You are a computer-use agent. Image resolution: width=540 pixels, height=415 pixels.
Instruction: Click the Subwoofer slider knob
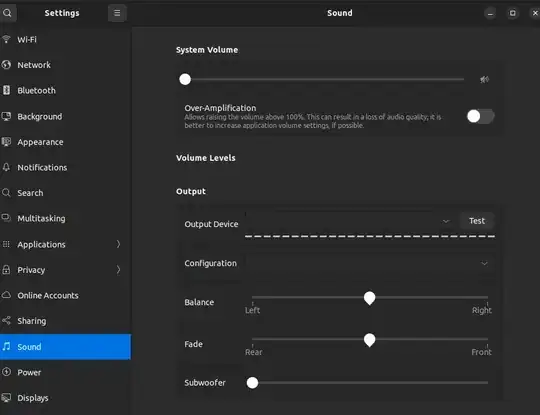click(252, 382)
